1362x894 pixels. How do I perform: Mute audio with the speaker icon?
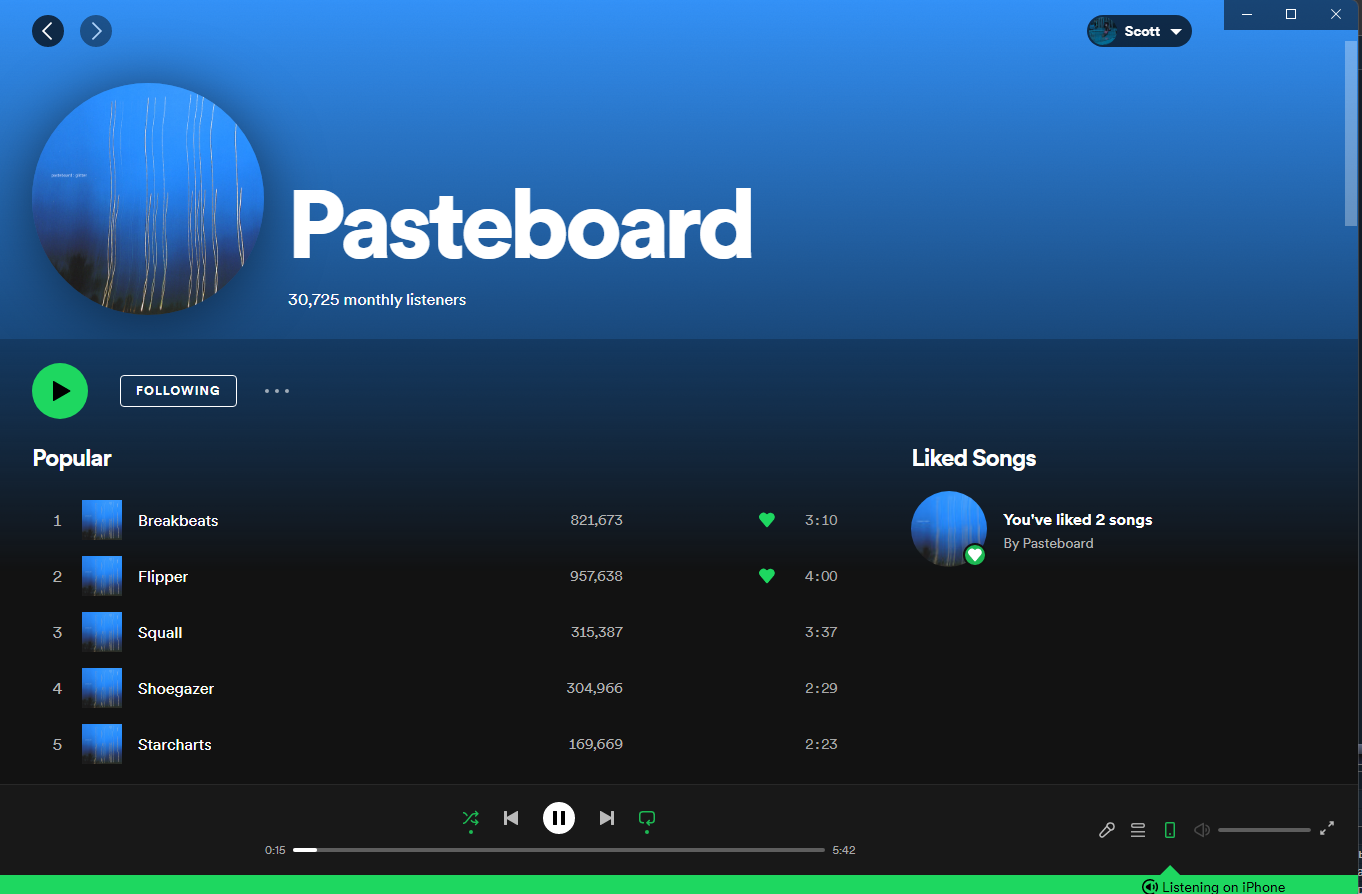pos(1202,830)
